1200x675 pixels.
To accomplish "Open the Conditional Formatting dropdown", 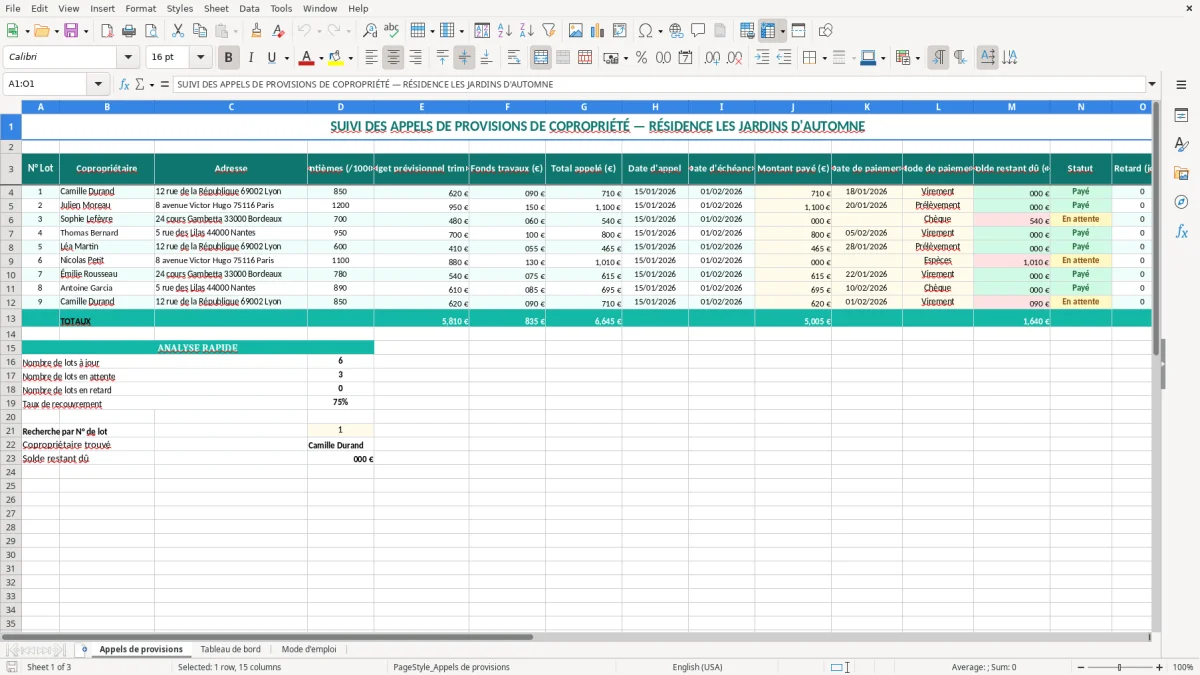I will [917, 58].
